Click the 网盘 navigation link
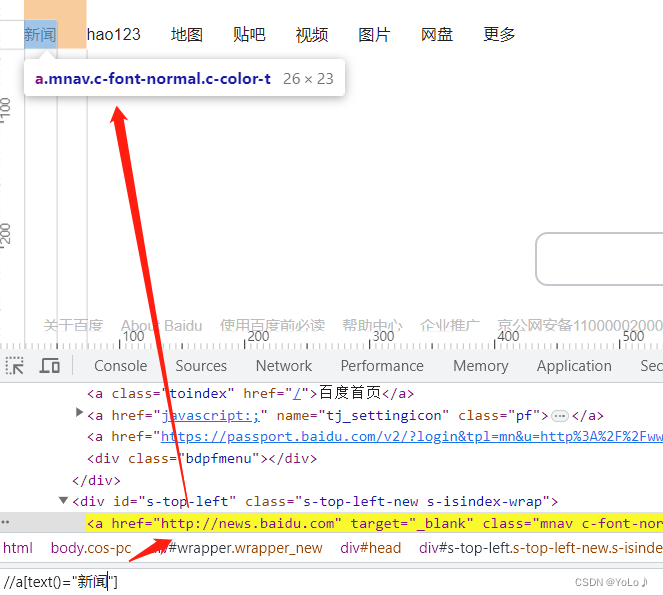The height and width of the screenshot is (596, 663). tap(437, 34)
